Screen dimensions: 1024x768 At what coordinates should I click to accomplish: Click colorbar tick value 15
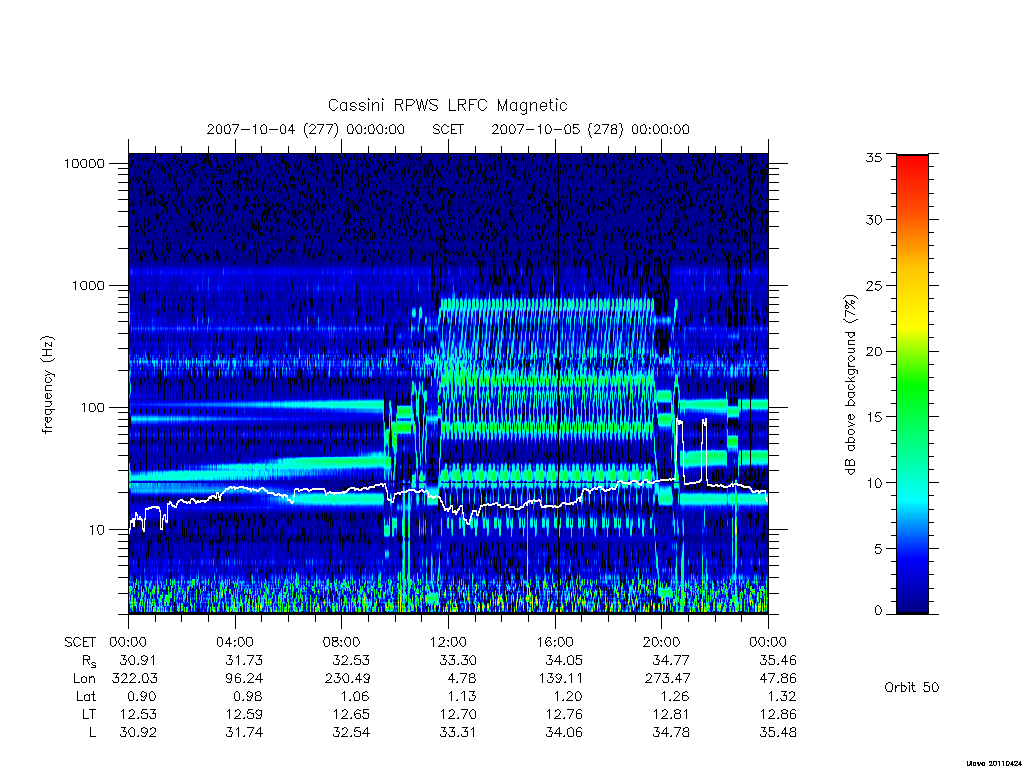pyautogui.click(x=873, y=416)
